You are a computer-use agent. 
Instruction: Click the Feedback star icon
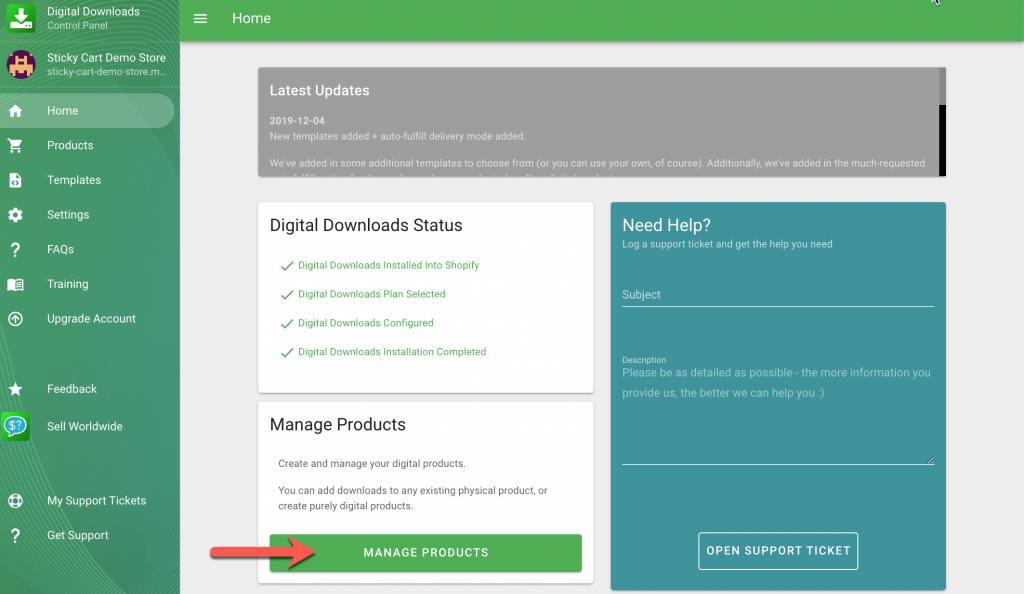click(x=15, y=389)
